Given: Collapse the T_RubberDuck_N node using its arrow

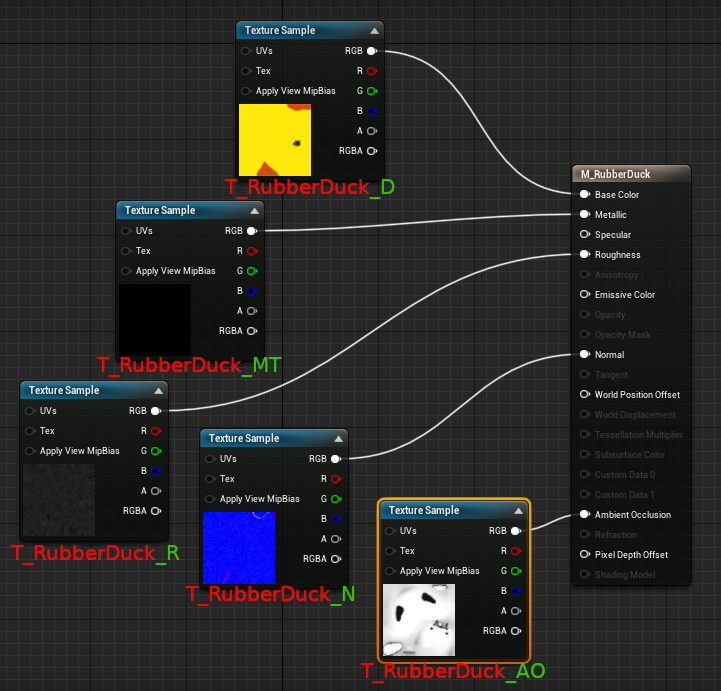Looking at the screenshot, I should pyautogui.click(x=338, y=439).
